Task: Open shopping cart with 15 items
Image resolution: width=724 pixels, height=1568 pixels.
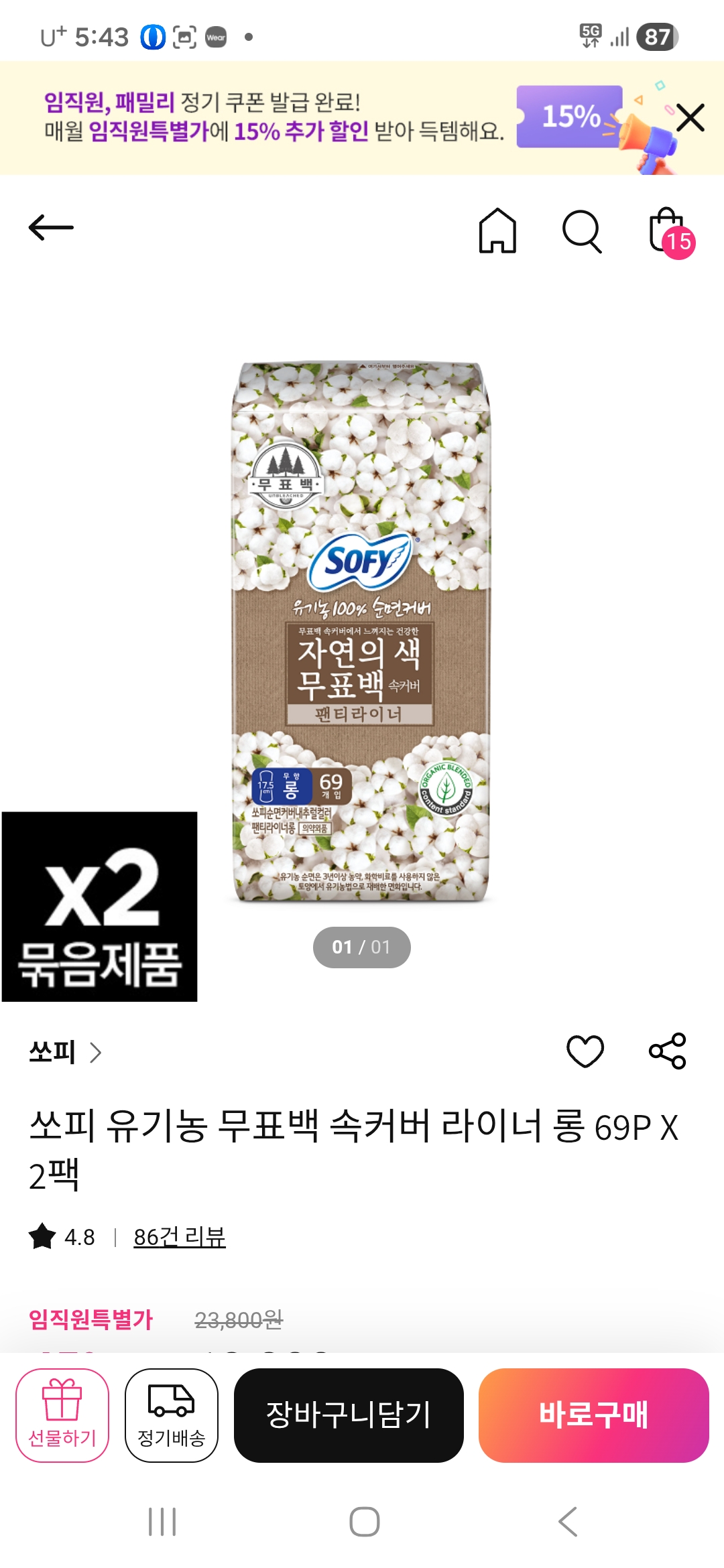Action: pos(672,233)
